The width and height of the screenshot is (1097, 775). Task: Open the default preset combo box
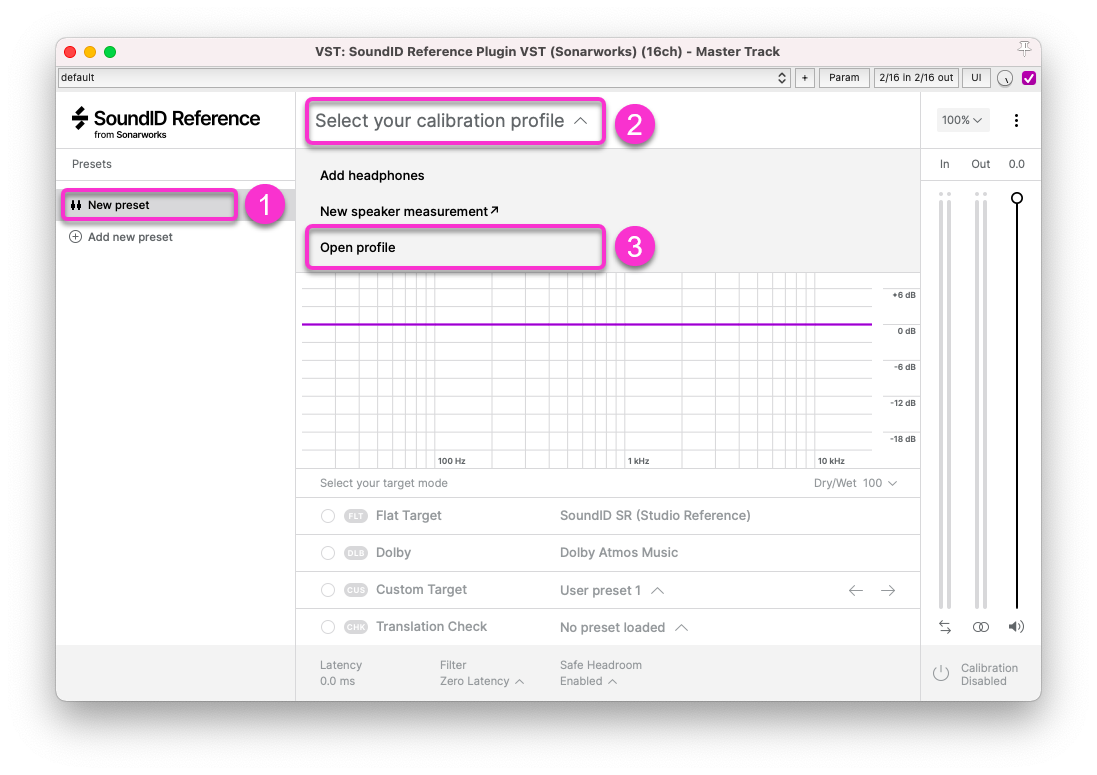pyautogui.click(x=424, y=78)
